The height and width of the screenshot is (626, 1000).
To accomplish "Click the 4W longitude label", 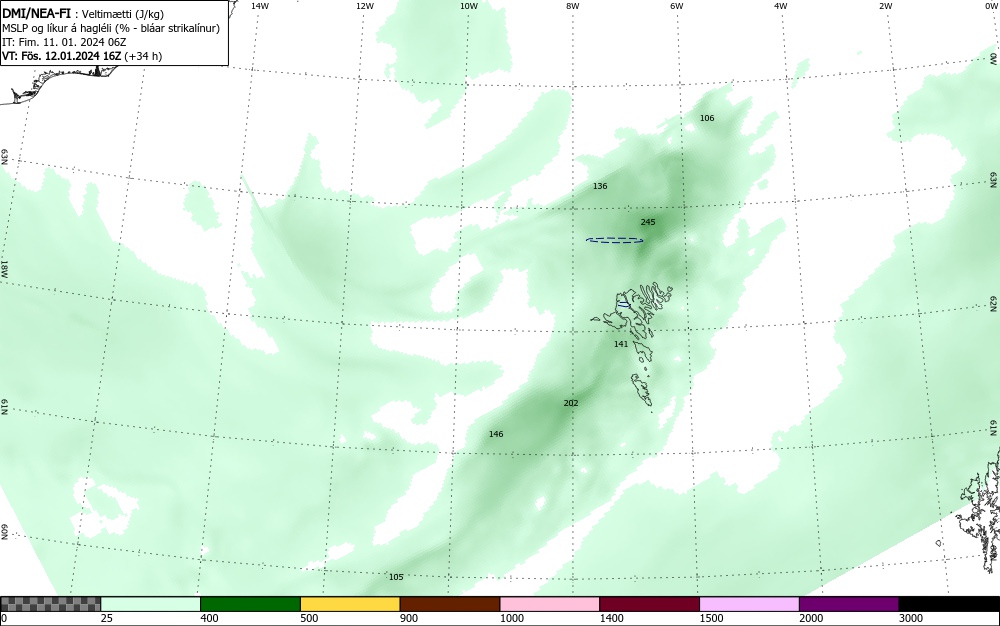I will click(x=781, y=6).
